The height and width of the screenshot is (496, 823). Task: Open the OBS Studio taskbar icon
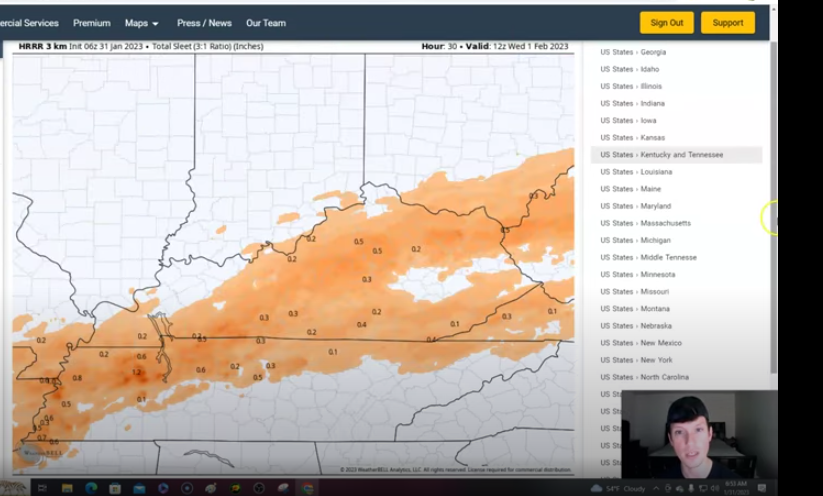coord(259,488)
